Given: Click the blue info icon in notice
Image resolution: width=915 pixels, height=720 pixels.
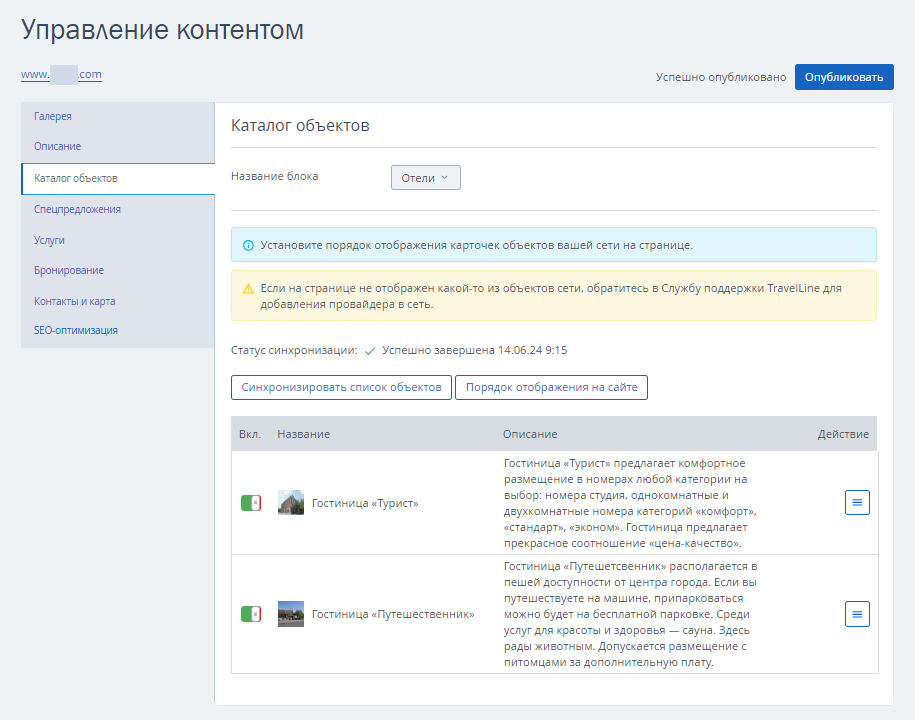Looking at the screenshot, I should click(248, 245).
